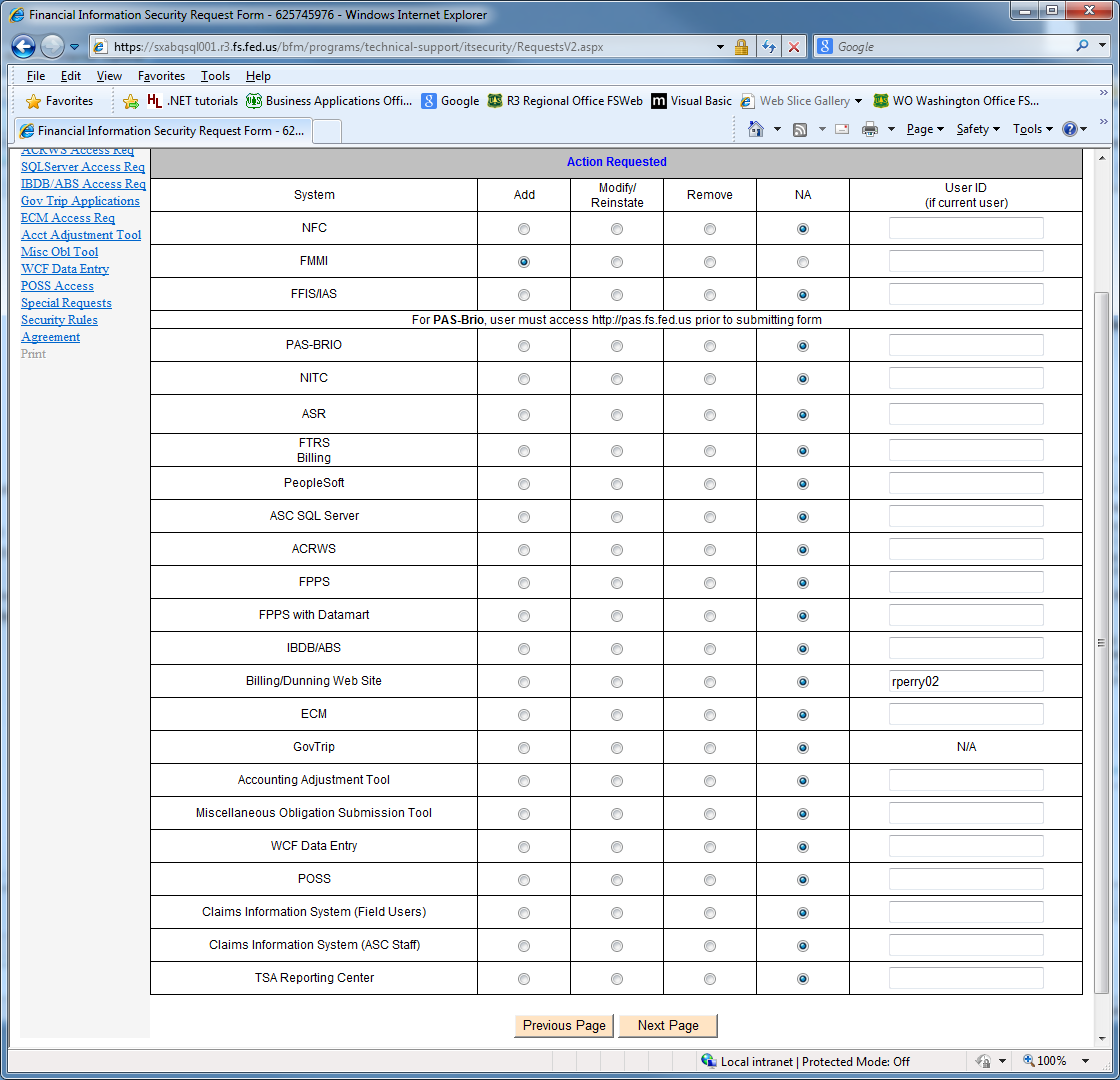The width and height of the screenshot is (1120, 1080).
Task: Click the Next Page button
Action: pyautogui.click(x=668, y=1025)
